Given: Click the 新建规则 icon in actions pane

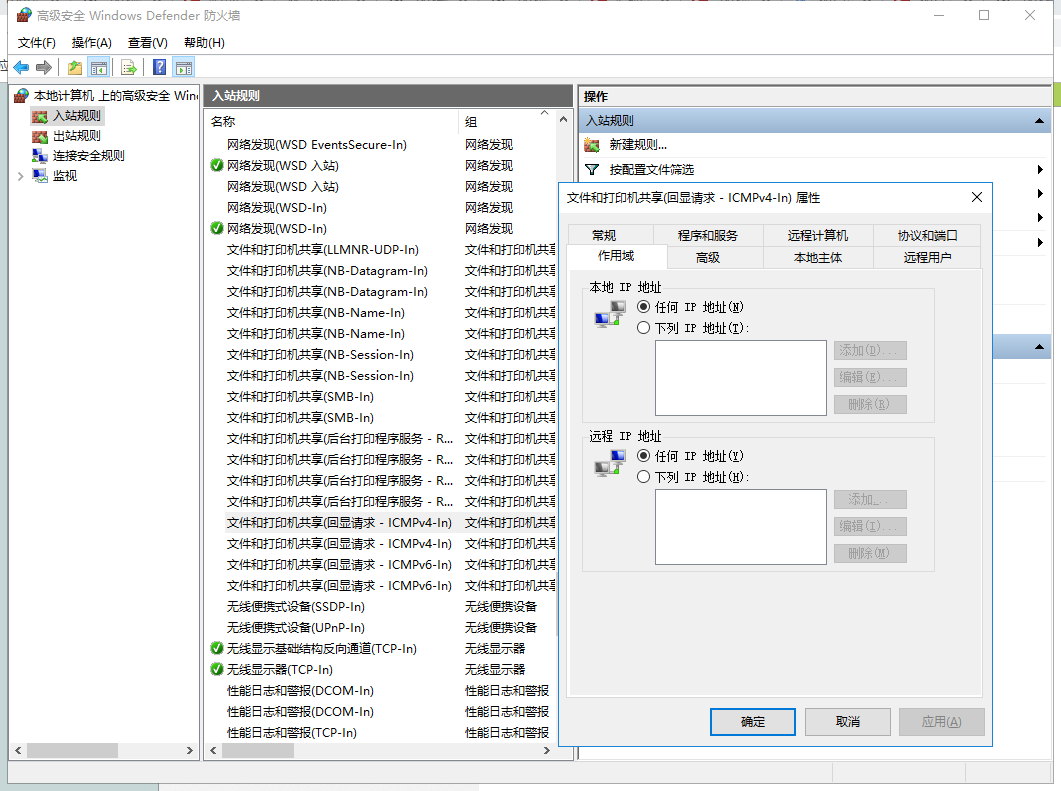Looking at the screenshot, I should pyautogui.click(x=592, y=145).
